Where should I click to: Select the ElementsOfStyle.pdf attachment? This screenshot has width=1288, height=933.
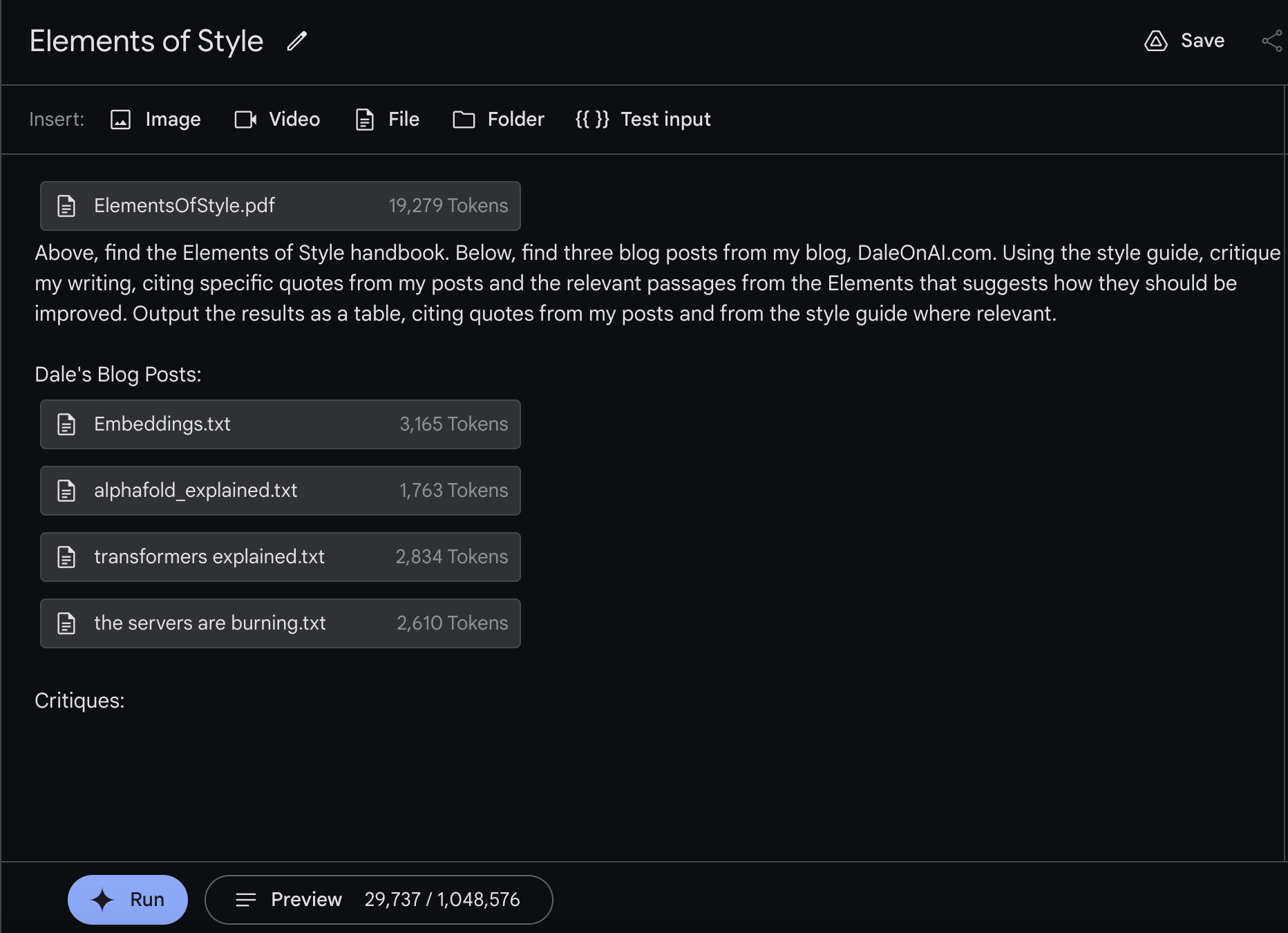coord(280,206)
